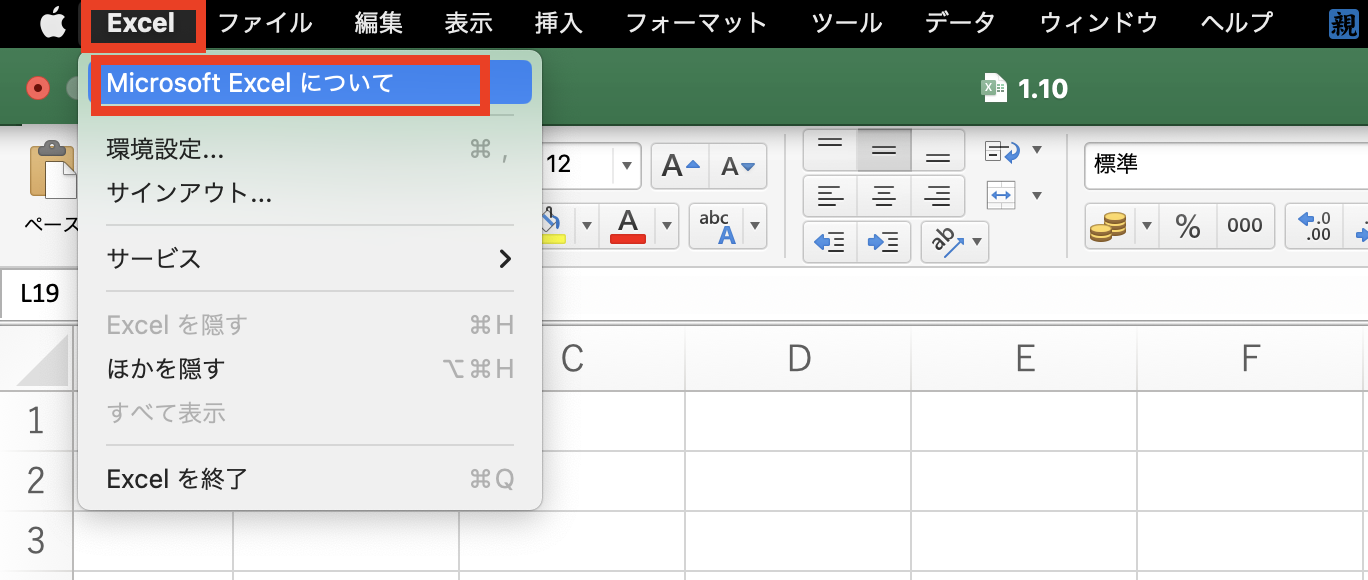Apply accounting number format with coin icon
The image size is (1368, 580).
coord(1110,226)
